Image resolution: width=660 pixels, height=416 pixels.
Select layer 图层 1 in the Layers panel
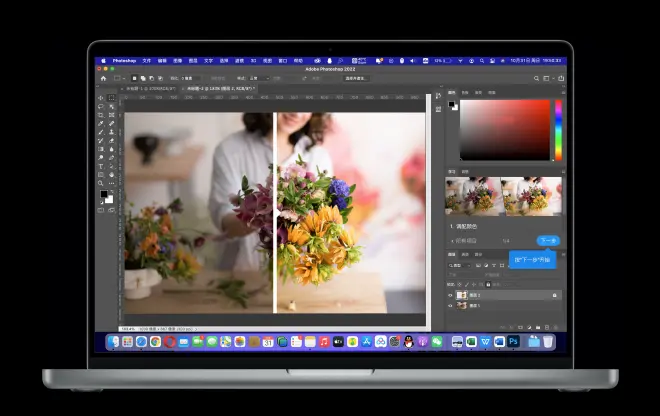(x=504, y=306)
